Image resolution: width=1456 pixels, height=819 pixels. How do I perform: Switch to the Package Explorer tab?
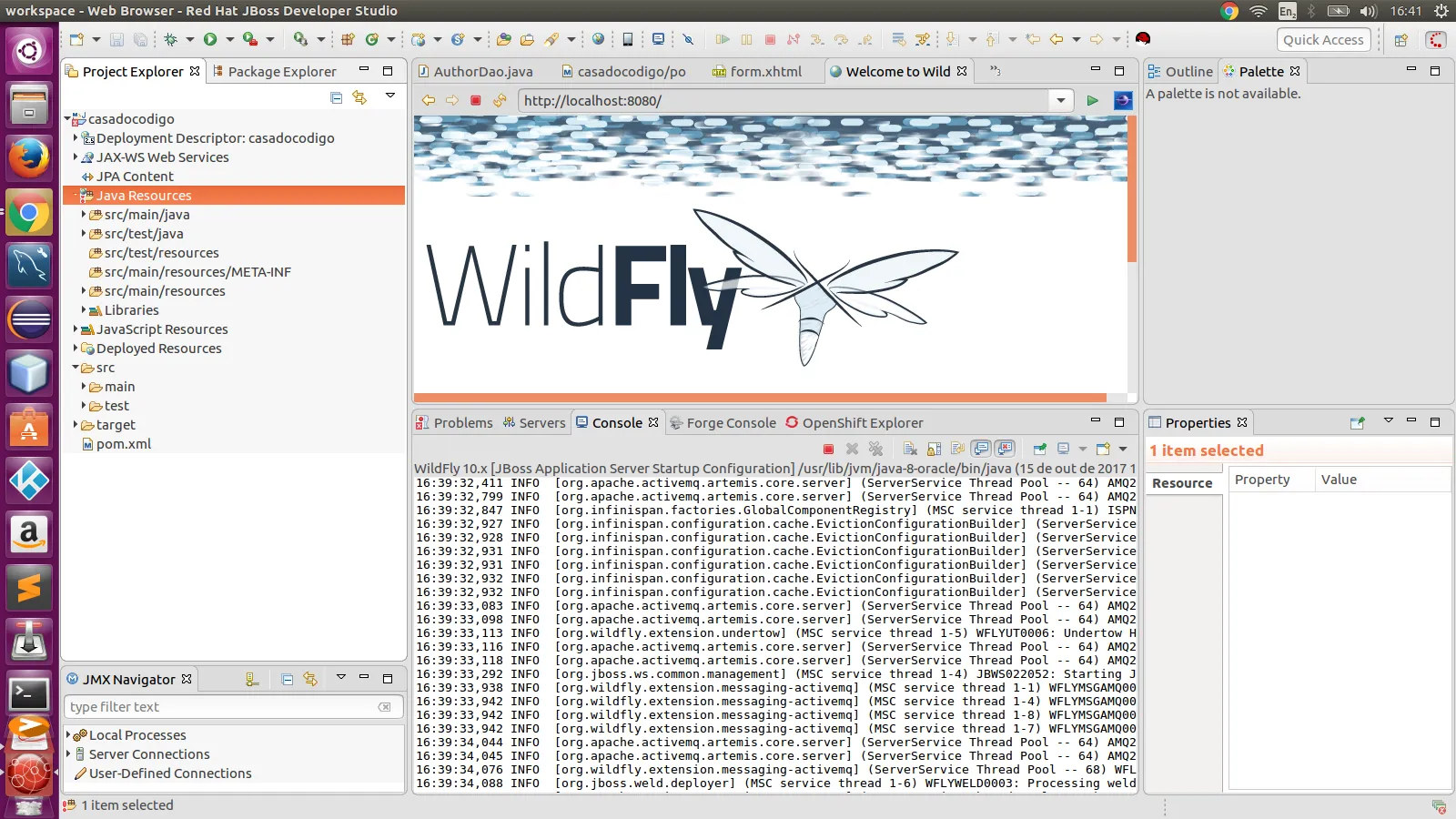pyautogui.click(x=274, y=71)
